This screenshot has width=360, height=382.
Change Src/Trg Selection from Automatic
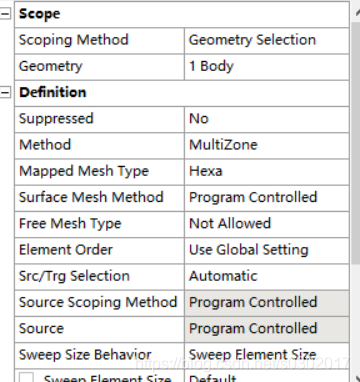point(267,276)
